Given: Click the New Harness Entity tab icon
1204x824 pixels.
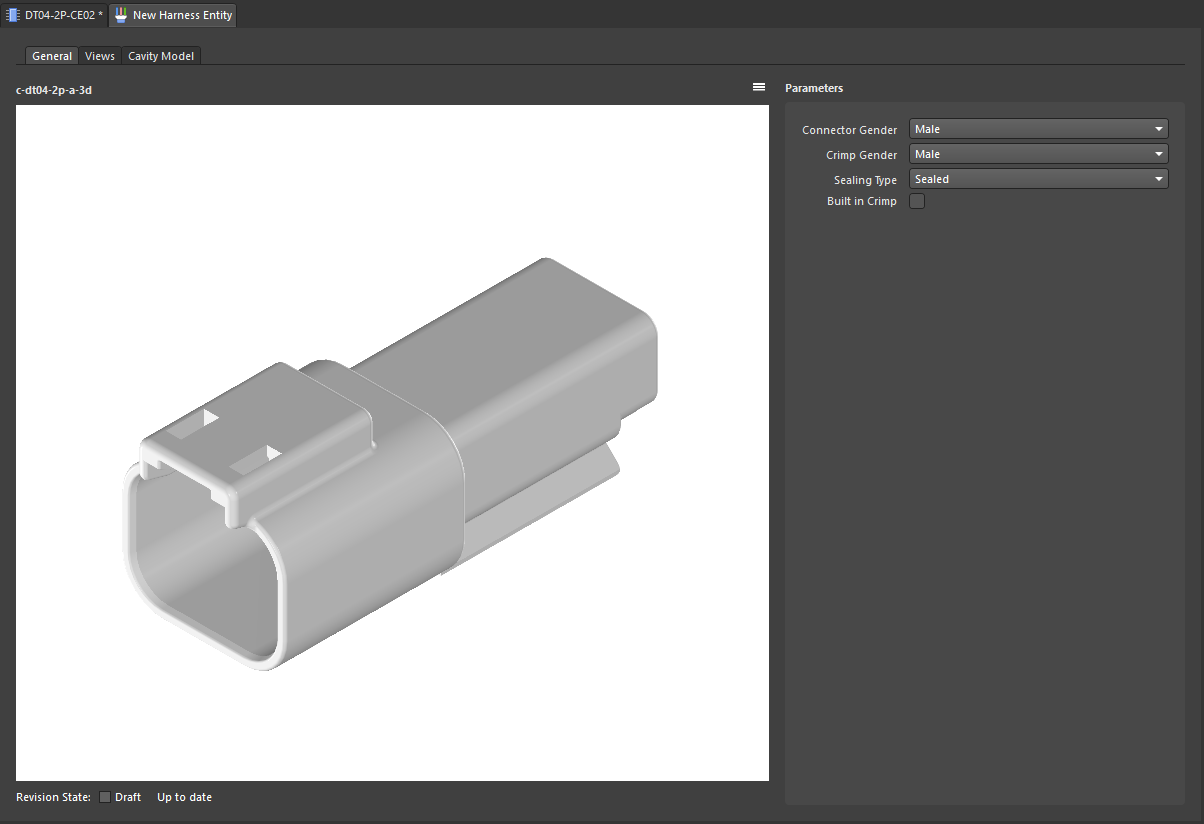Looking at the screenshot, I should coord(121,15).
